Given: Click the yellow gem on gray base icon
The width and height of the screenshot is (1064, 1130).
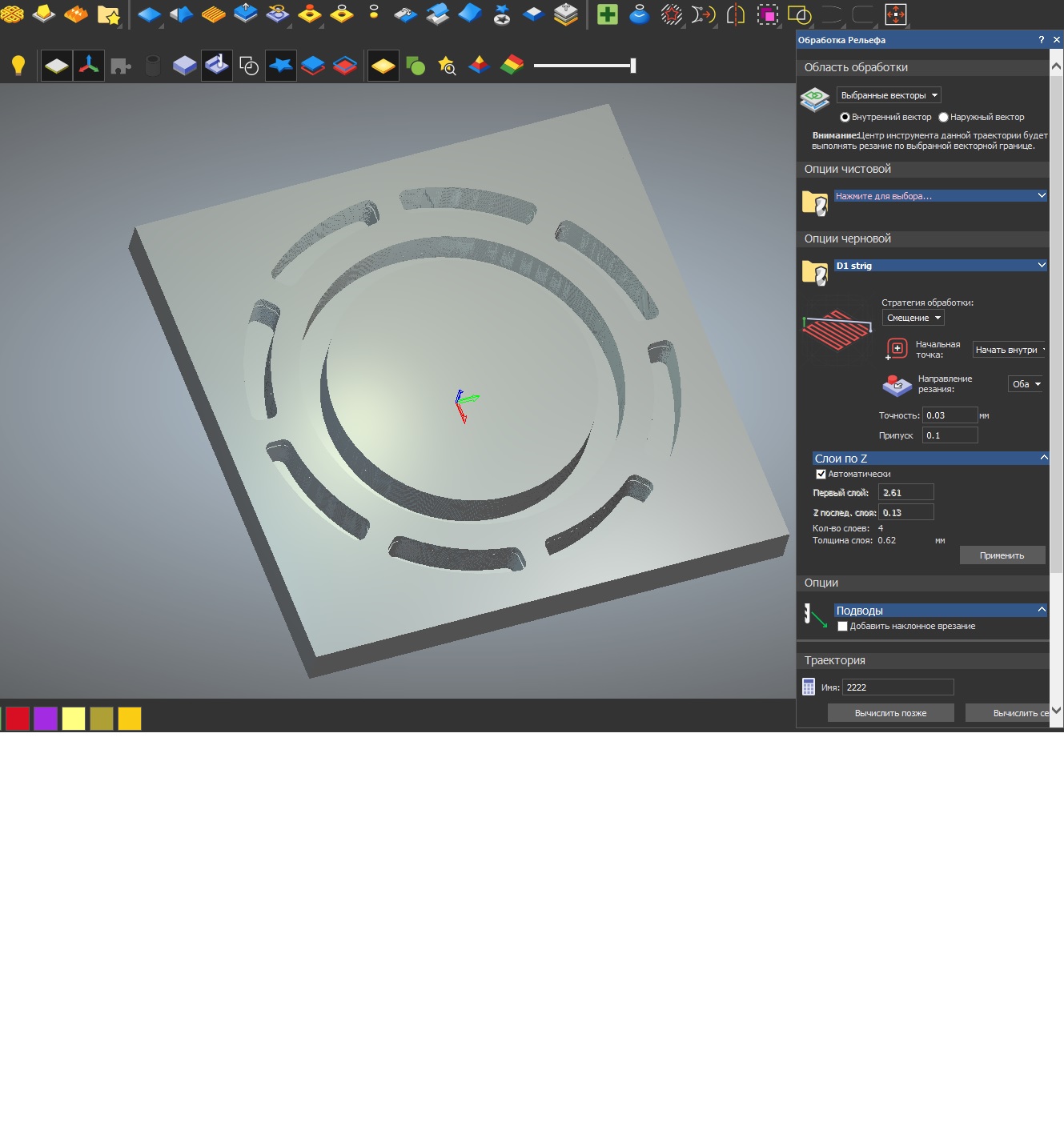Looking at the screenshot, I should click(44, 14).
